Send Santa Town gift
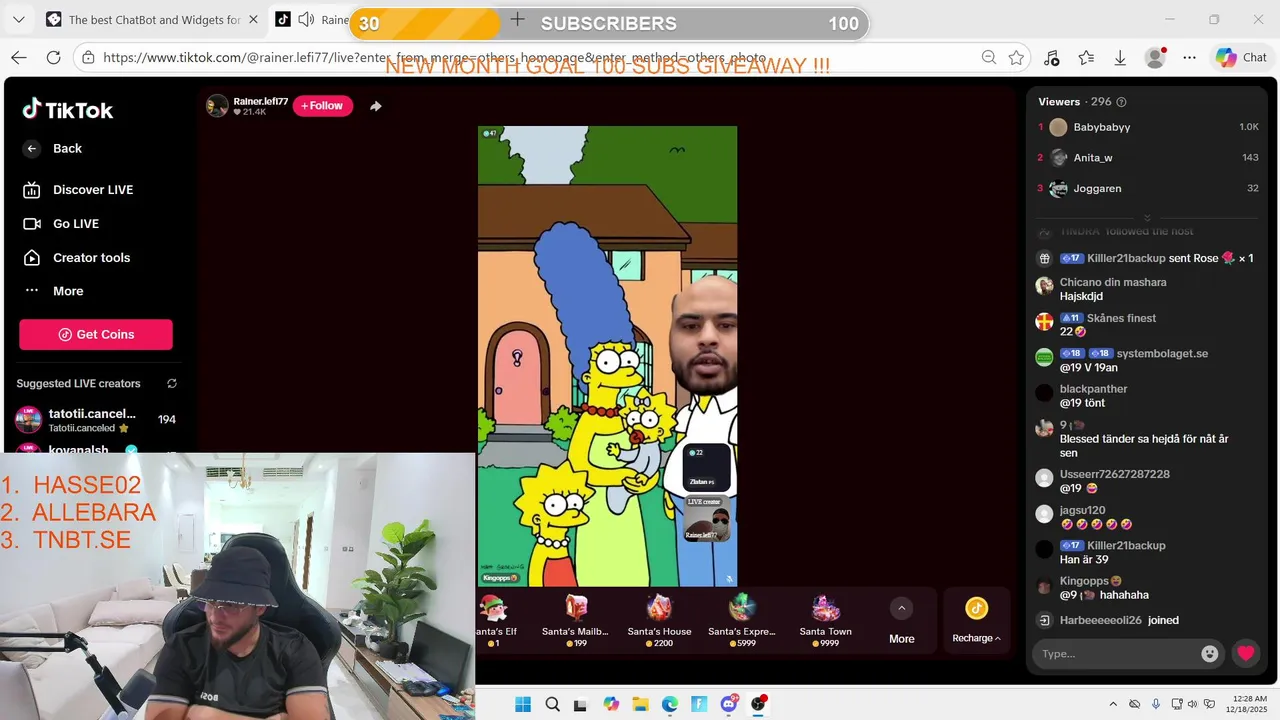Image resolution: width=1280 pixels, height=720 pixels. 826,620
